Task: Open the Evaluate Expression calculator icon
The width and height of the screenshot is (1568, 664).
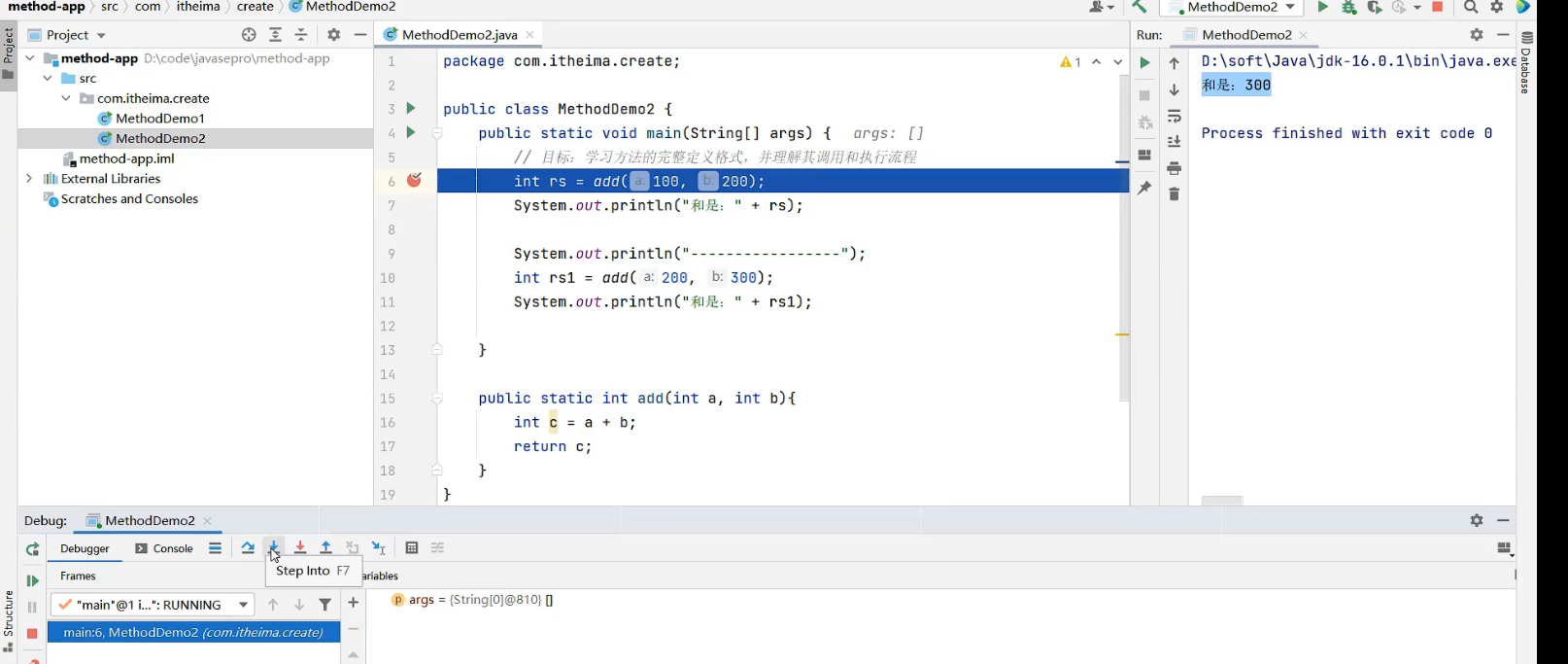Action: coord(412,547)
